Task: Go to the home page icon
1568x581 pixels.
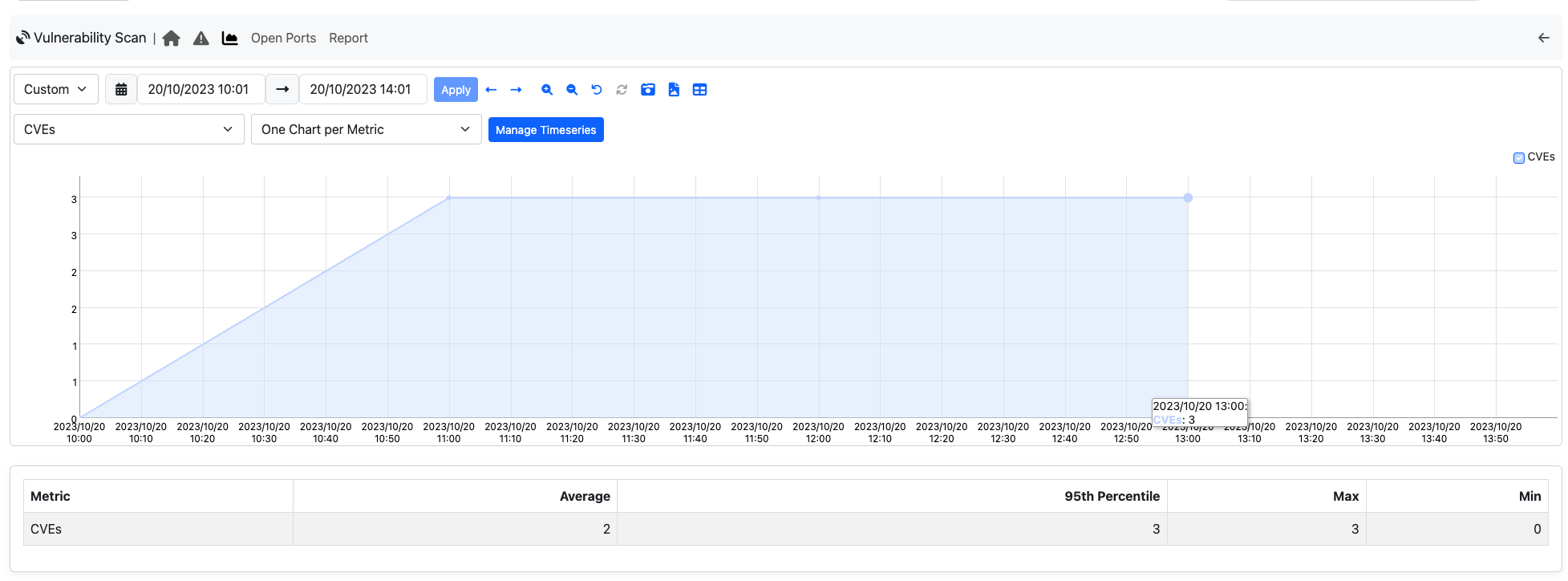Action: pyautogui.click(x=171, y=39)
